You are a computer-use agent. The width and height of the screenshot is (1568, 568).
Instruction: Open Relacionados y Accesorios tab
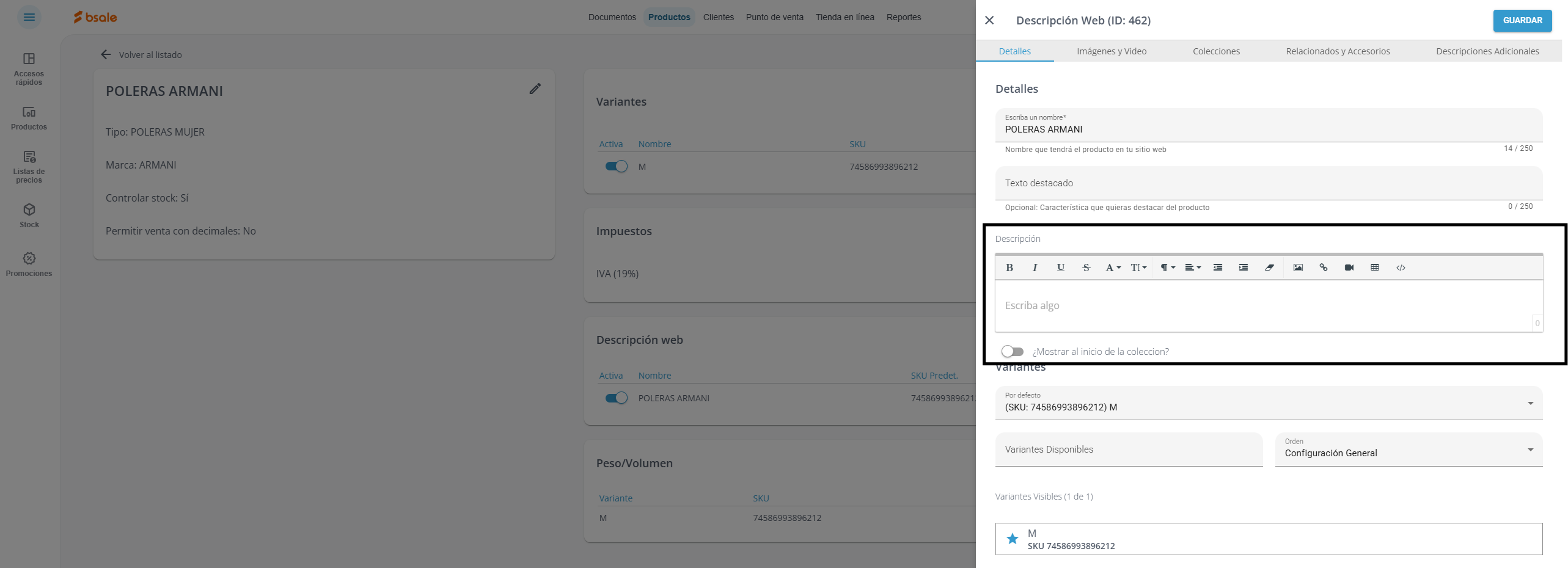tap(1338, 51)
